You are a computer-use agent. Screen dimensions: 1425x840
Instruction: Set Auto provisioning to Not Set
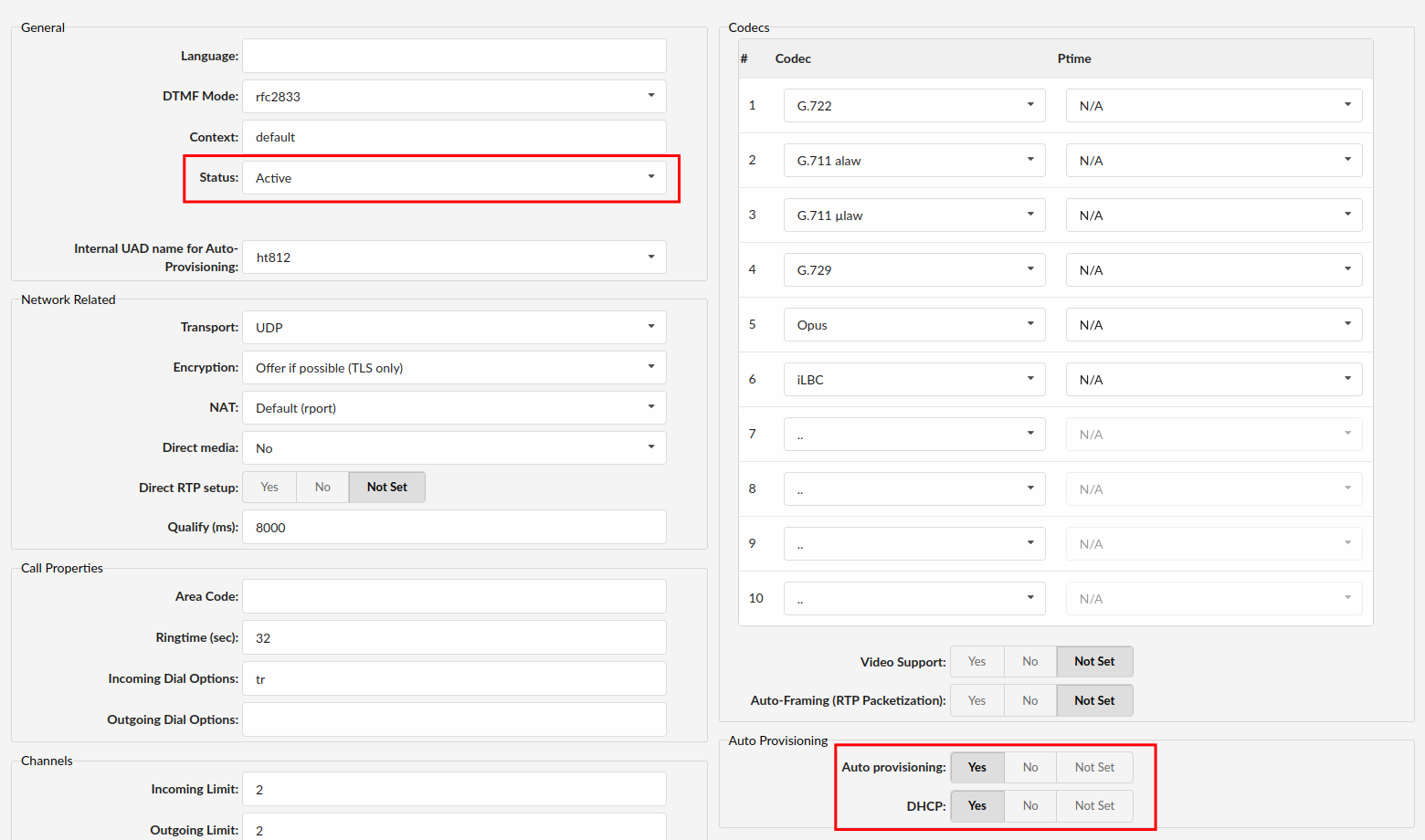coord(1094,767)
